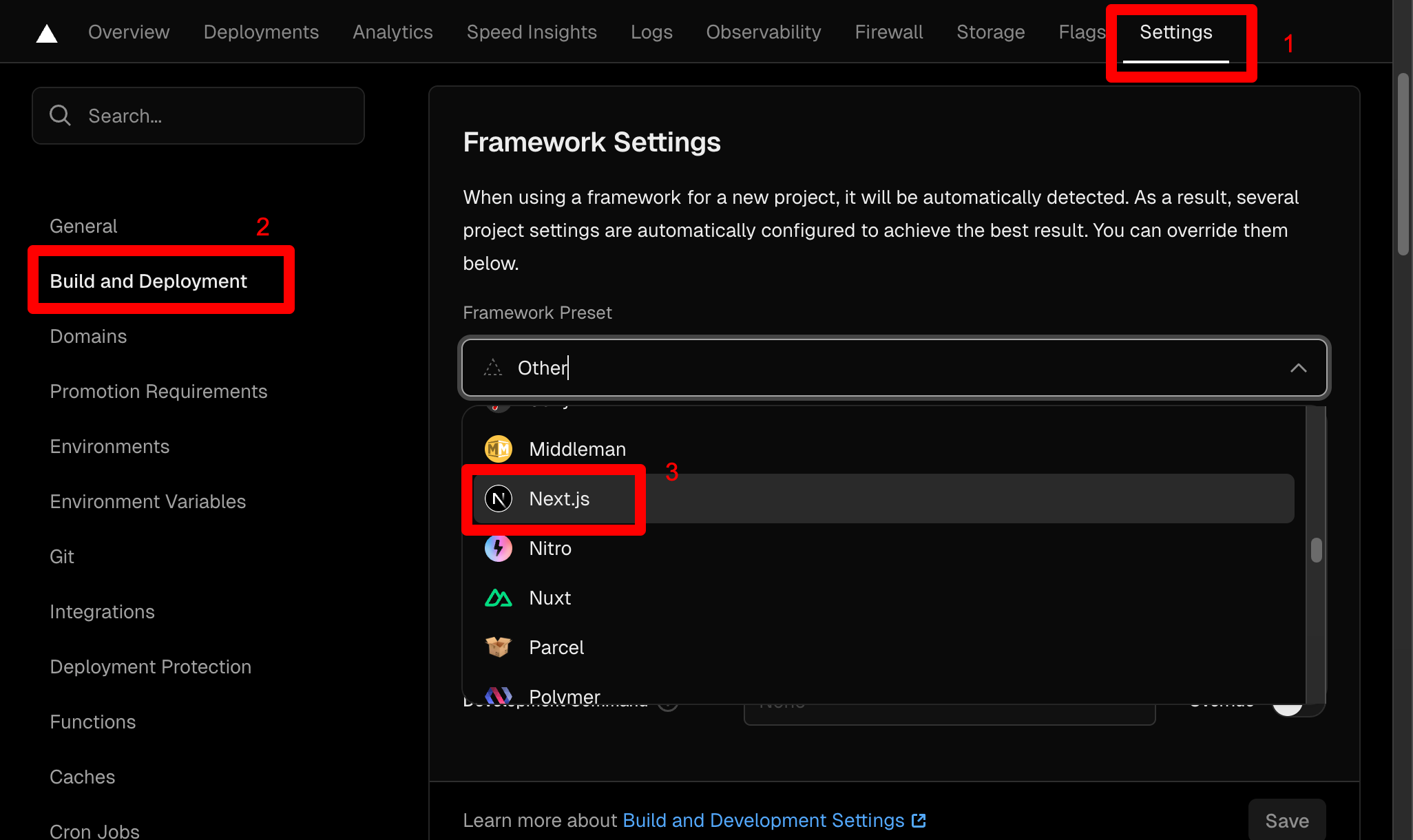Click the page vertical scrollbar thumb
The image size is (1413, 840).
[1403, 163]
